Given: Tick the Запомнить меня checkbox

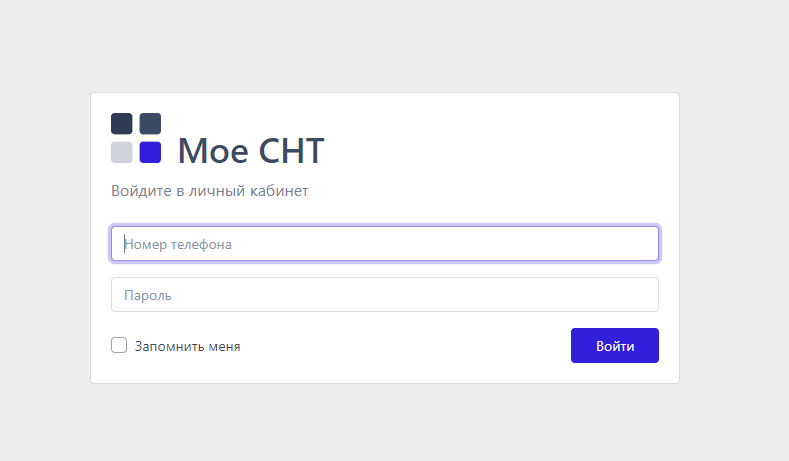Looking at the screenshot, I should [119, 346].
